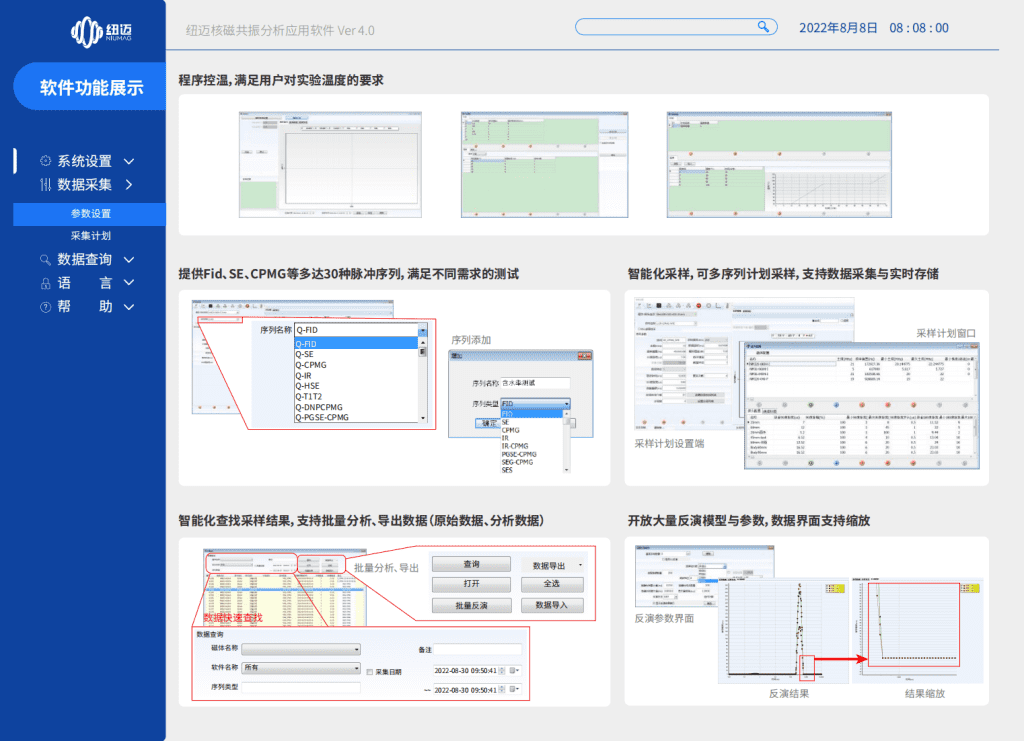
Task: Click the 软件功能展示 button
Action: tap(91, 88)
